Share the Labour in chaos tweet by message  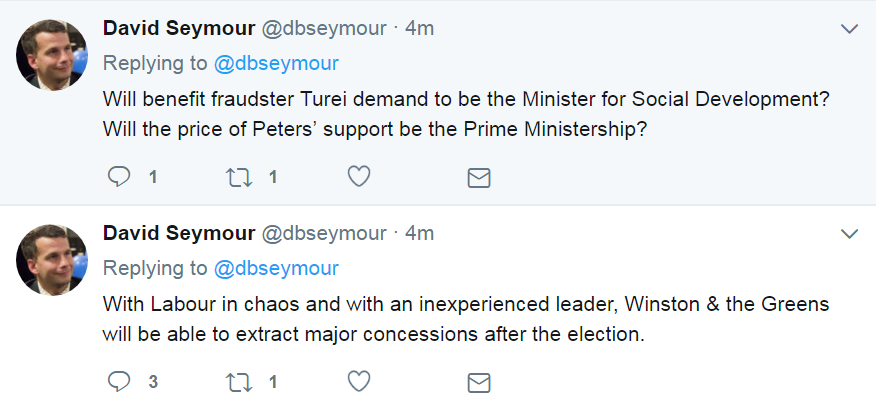tap(479, 383)
